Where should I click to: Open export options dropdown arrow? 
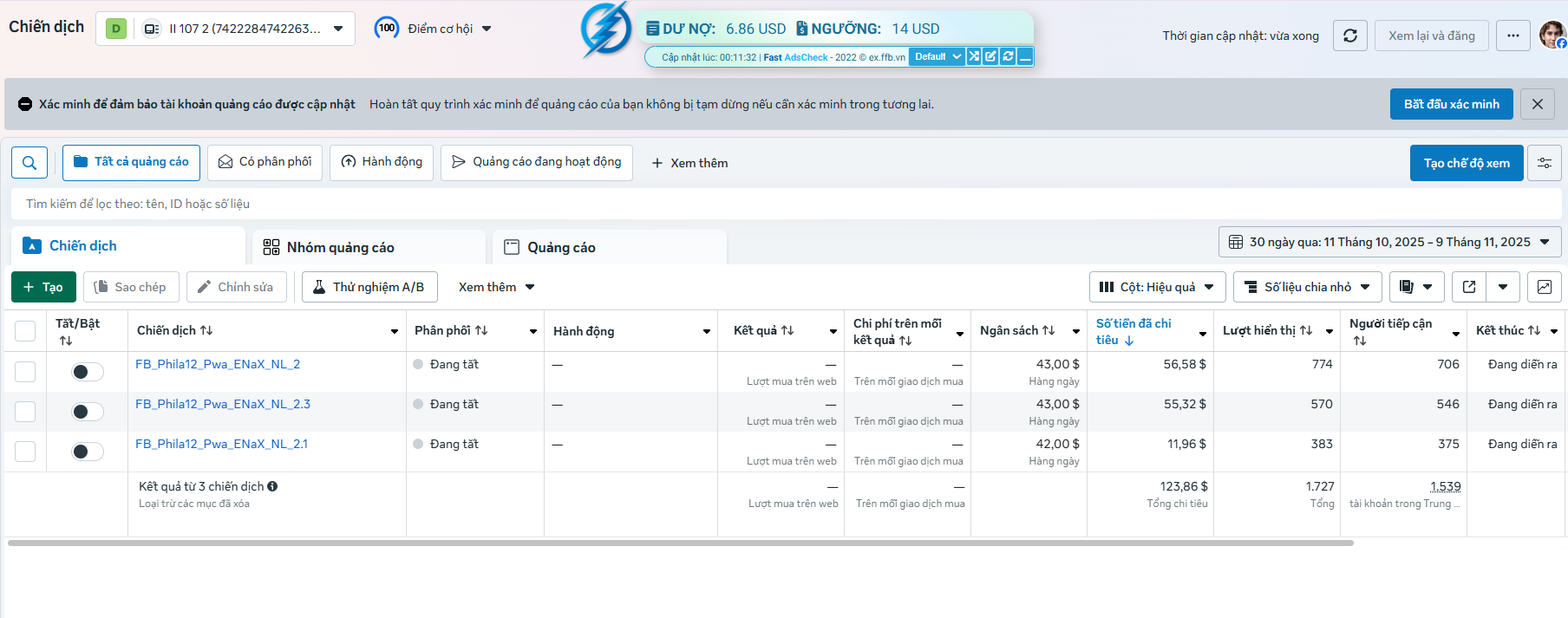point(1503,287)
